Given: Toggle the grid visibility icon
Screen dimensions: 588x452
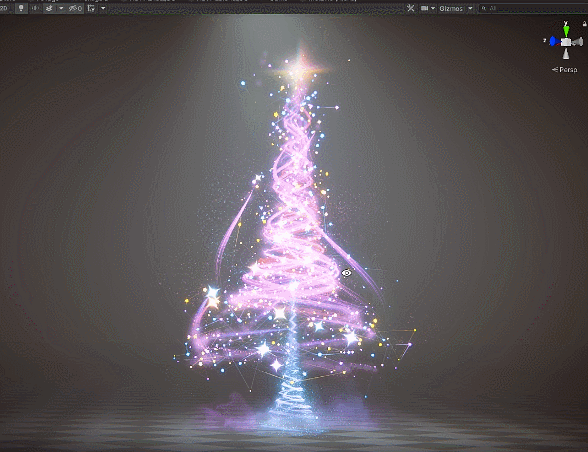Looking at the screenshot, I should [91, 8].
